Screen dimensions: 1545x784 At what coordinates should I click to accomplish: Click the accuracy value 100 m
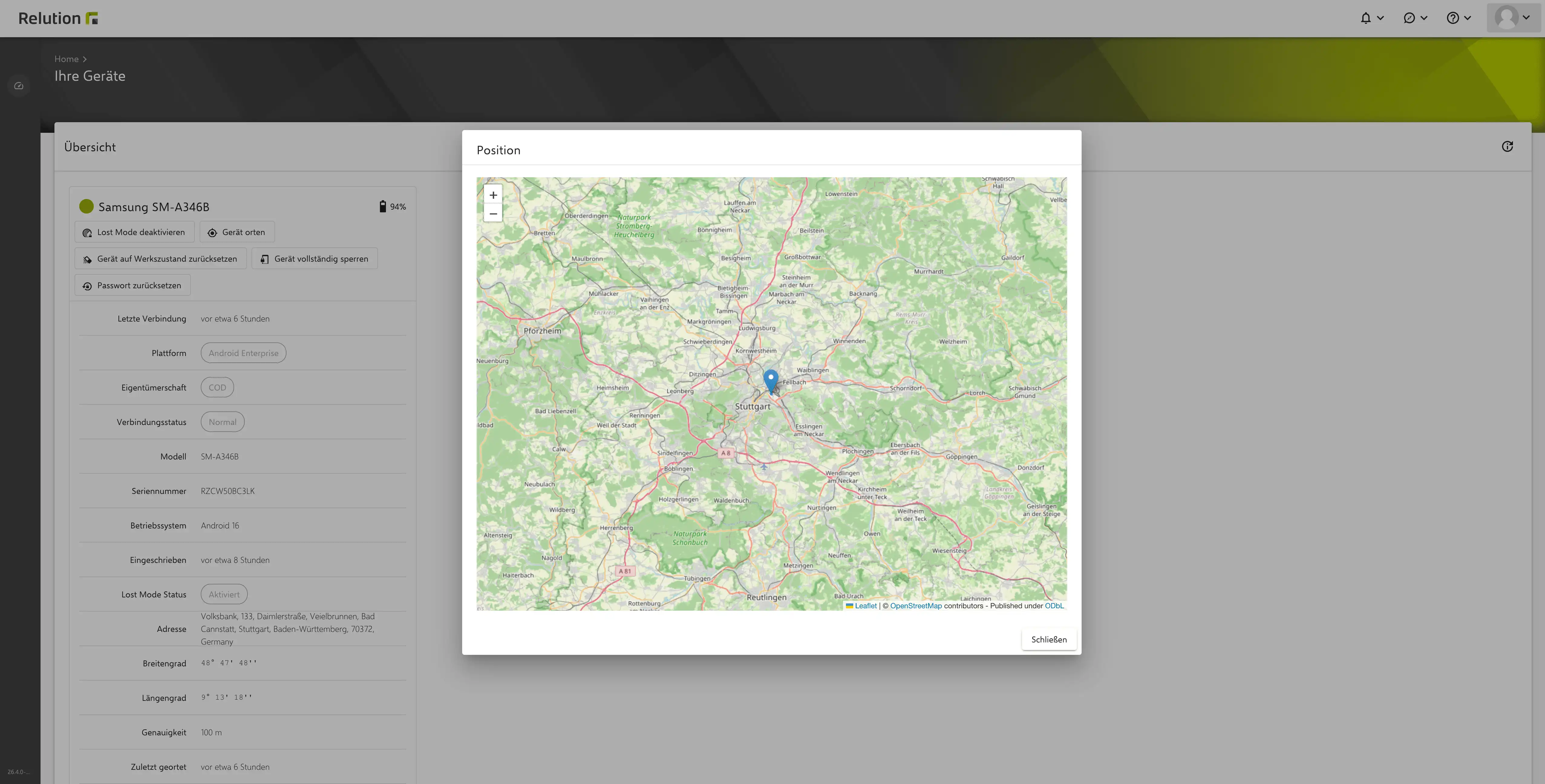point(211,732)
